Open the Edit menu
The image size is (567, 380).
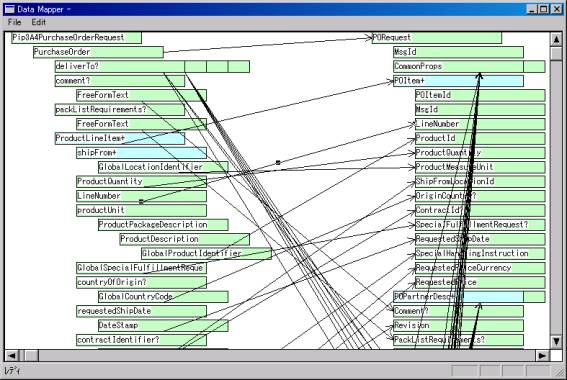coord(38,22)
